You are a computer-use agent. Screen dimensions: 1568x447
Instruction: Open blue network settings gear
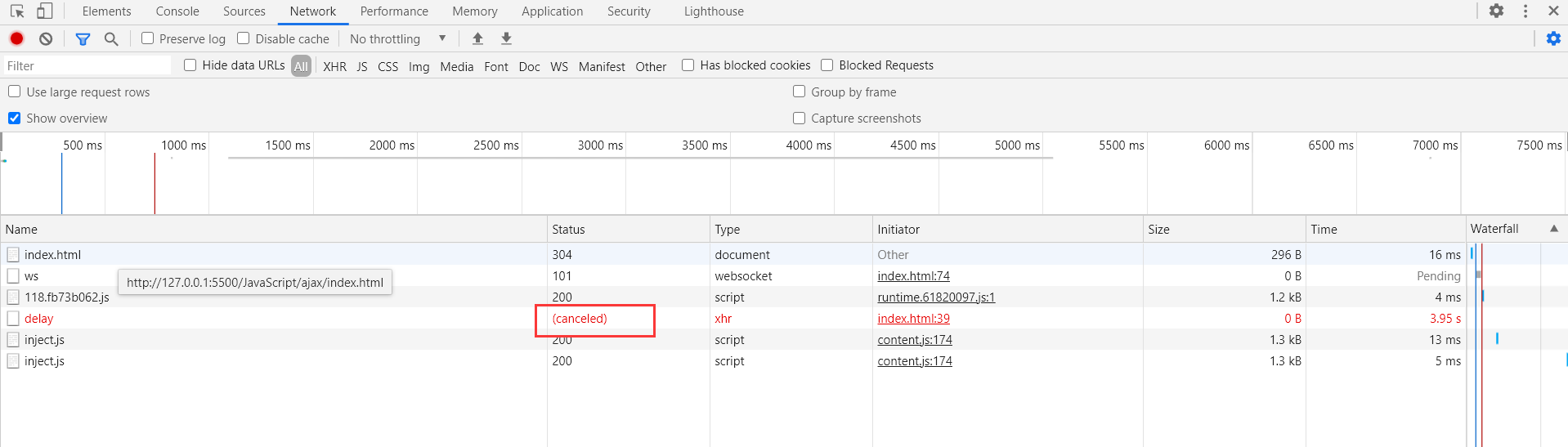1553,38
